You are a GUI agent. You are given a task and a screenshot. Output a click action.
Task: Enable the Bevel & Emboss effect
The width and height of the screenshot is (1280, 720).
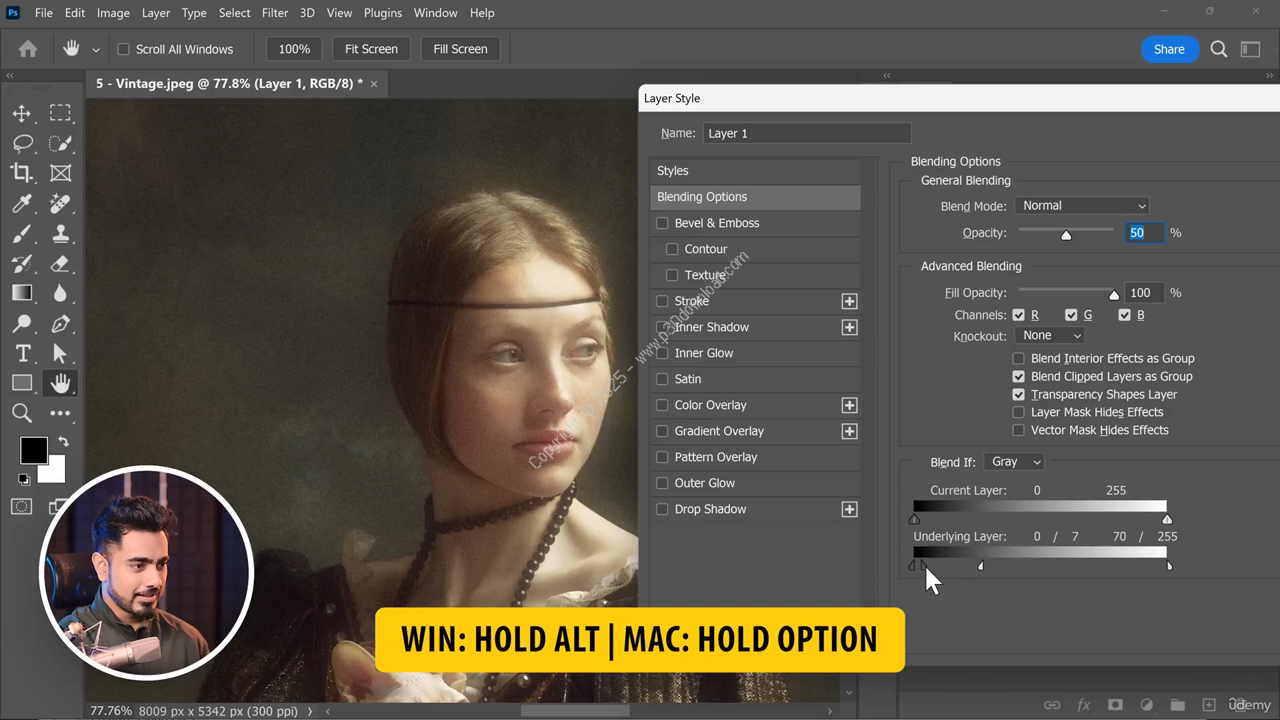click(662, 223)
